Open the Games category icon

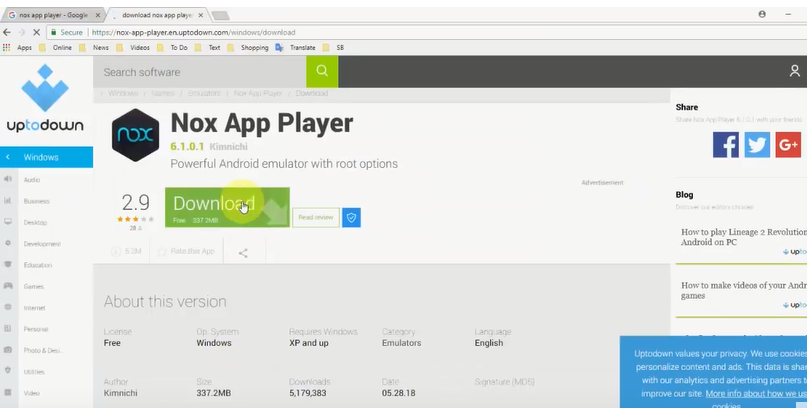[8, 286]
